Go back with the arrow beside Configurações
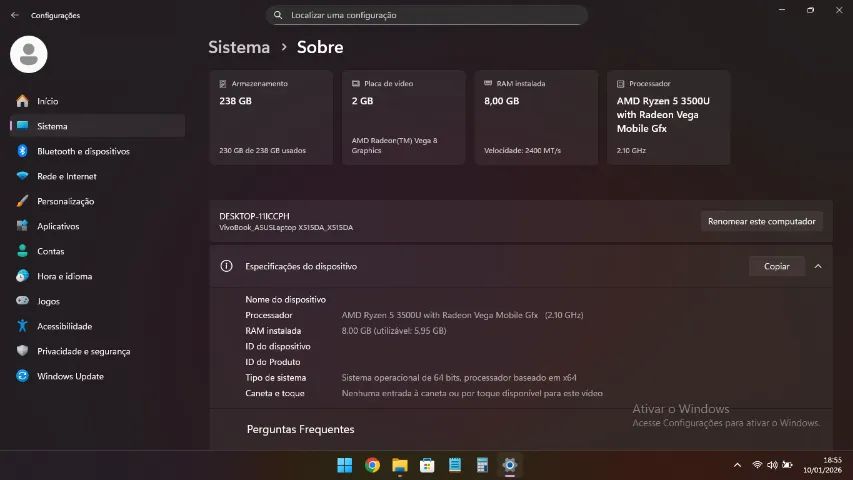853x480 pixels. 15,15
